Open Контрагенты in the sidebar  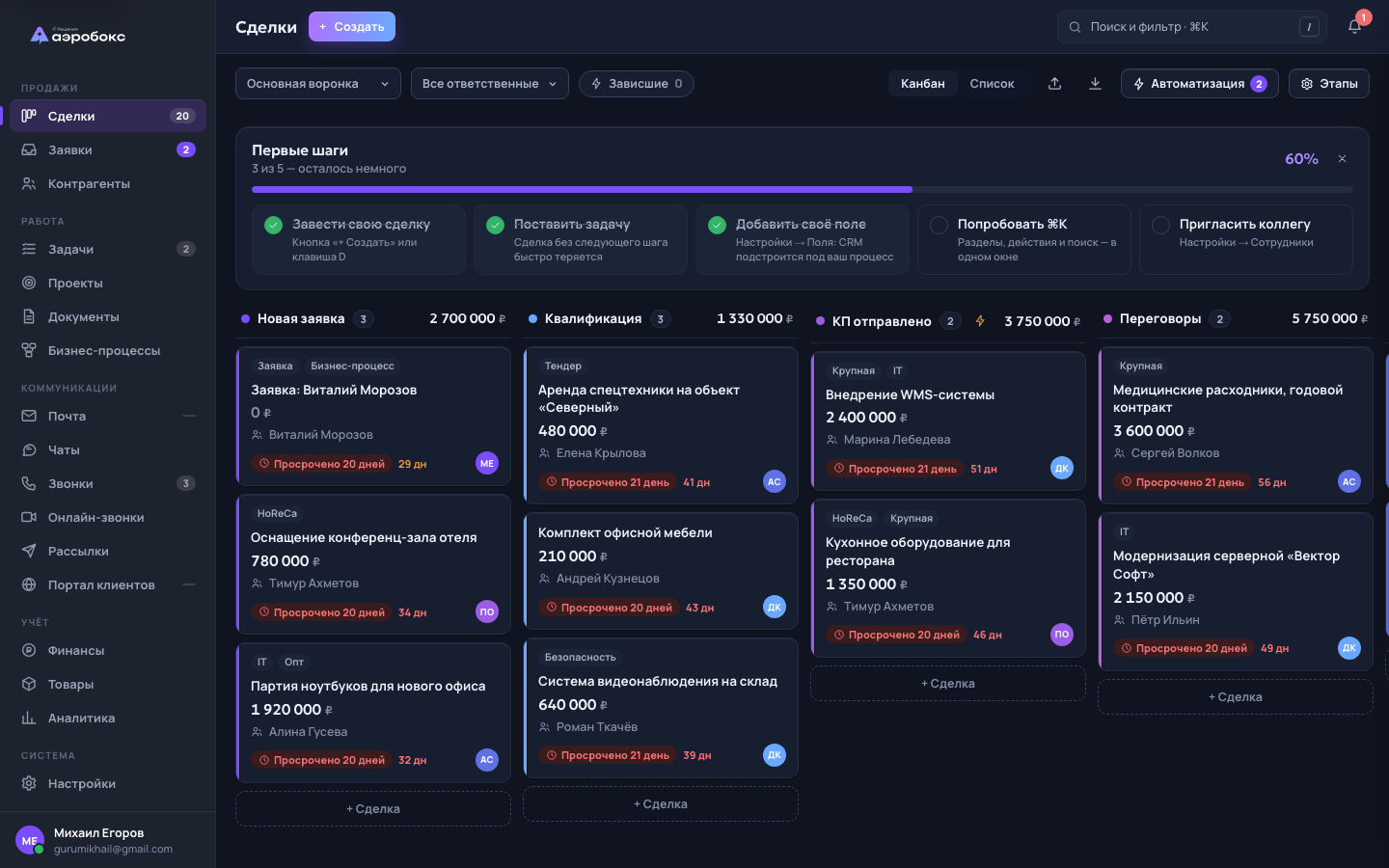pos(108,183)
